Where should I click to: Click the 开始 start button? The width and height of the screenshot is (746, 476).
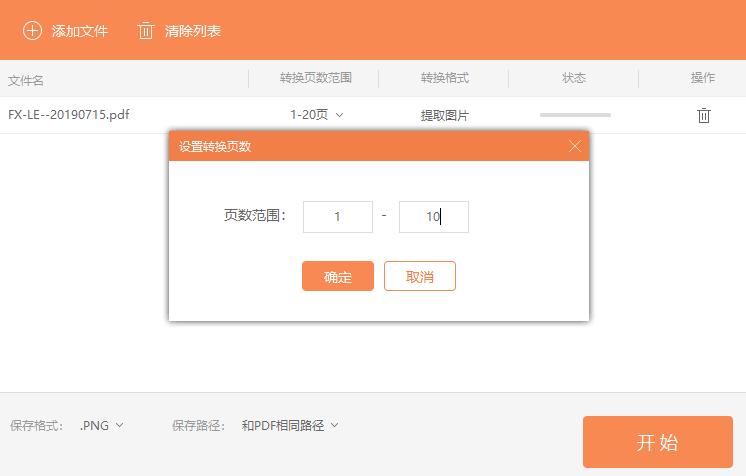click(658, 442)
